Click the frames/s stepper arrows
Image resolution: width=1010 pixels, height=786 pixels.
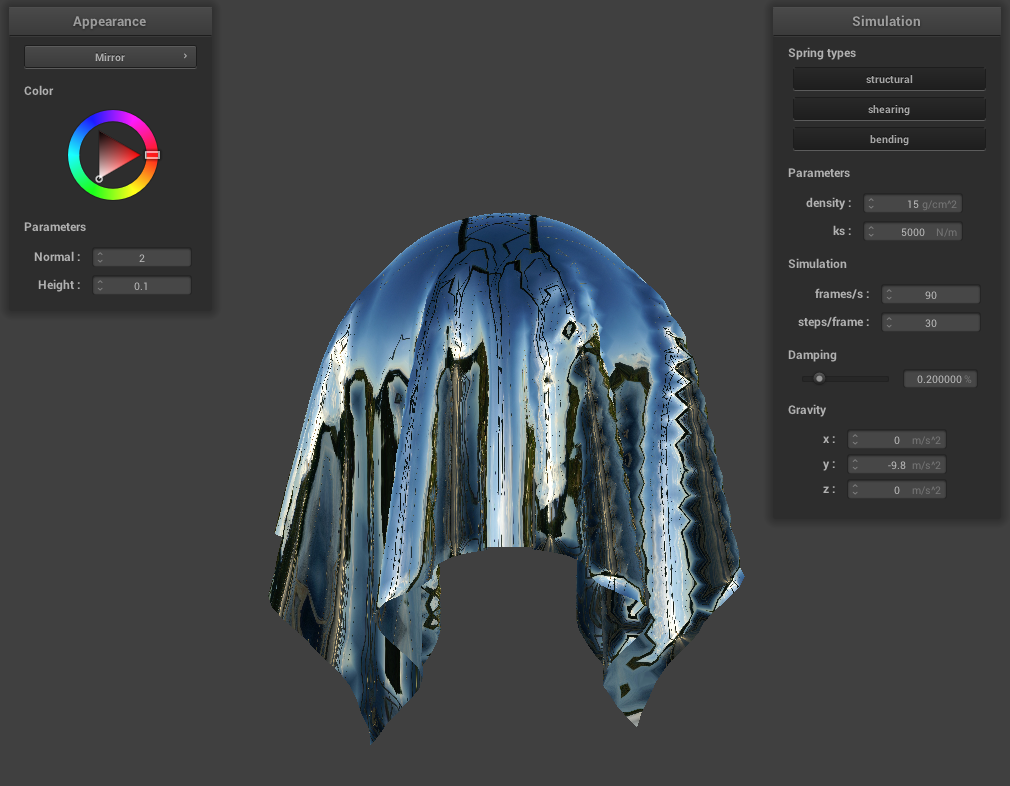889,295
